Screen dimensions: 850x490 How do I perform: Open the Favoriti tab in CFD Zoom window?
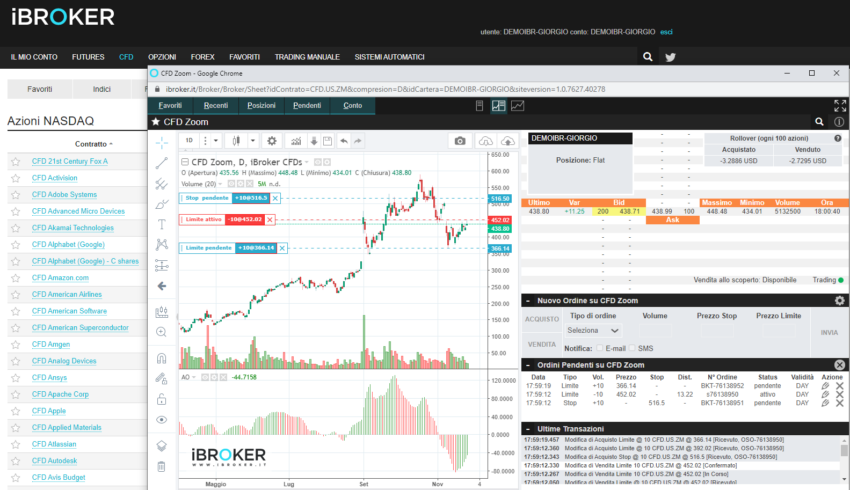(170, 106)
